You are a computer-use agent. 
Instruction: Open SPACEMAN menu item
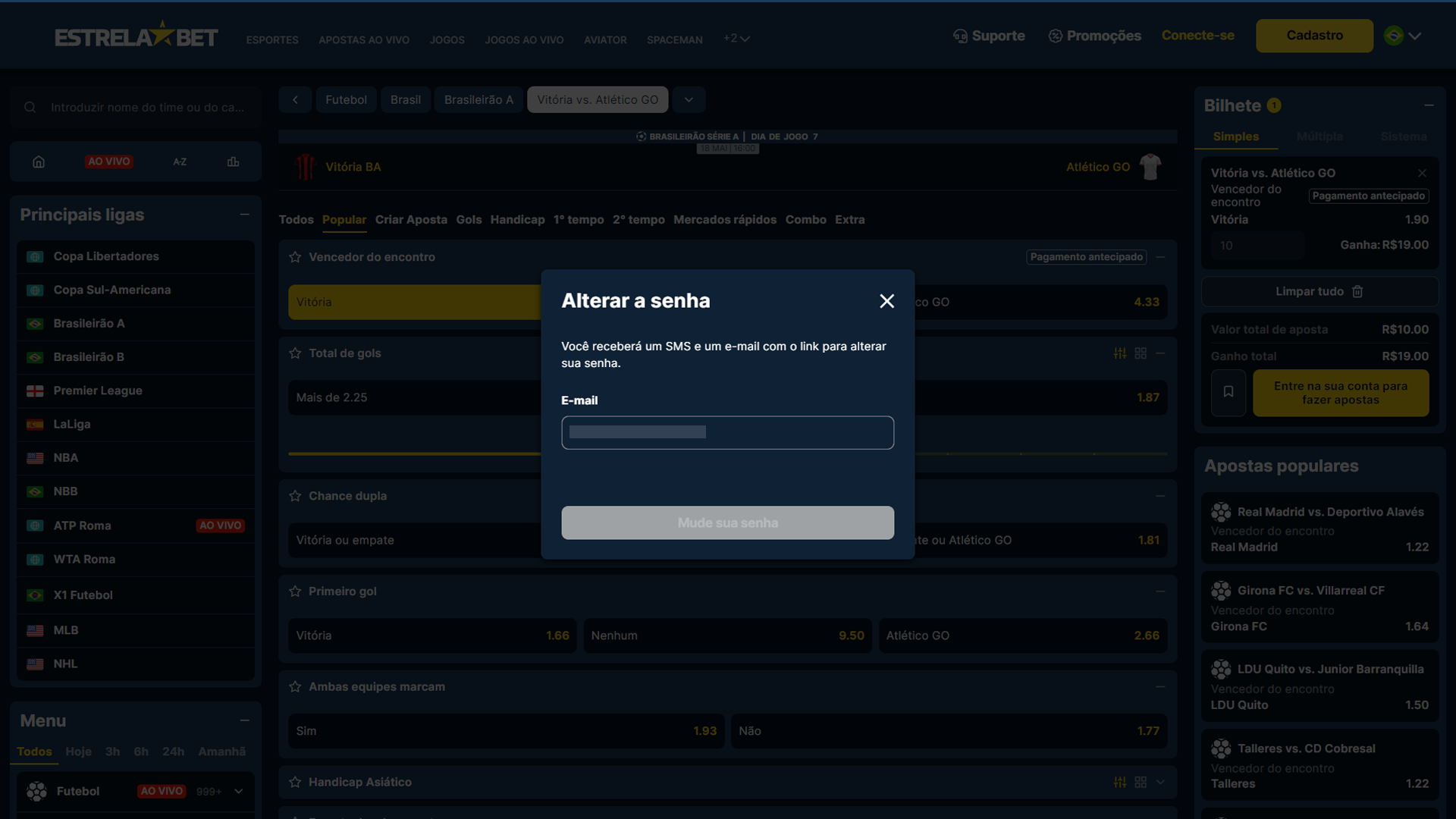click(675, 39)
